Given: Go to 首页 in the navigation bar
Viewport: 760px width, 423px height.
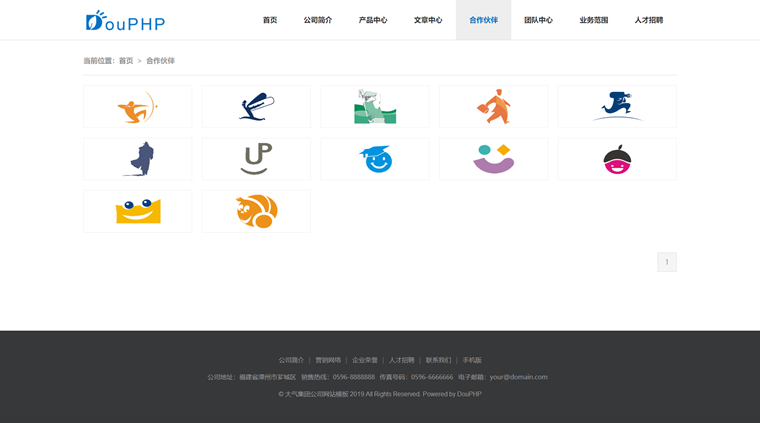Looking at the screenshot, I should 270,20.
